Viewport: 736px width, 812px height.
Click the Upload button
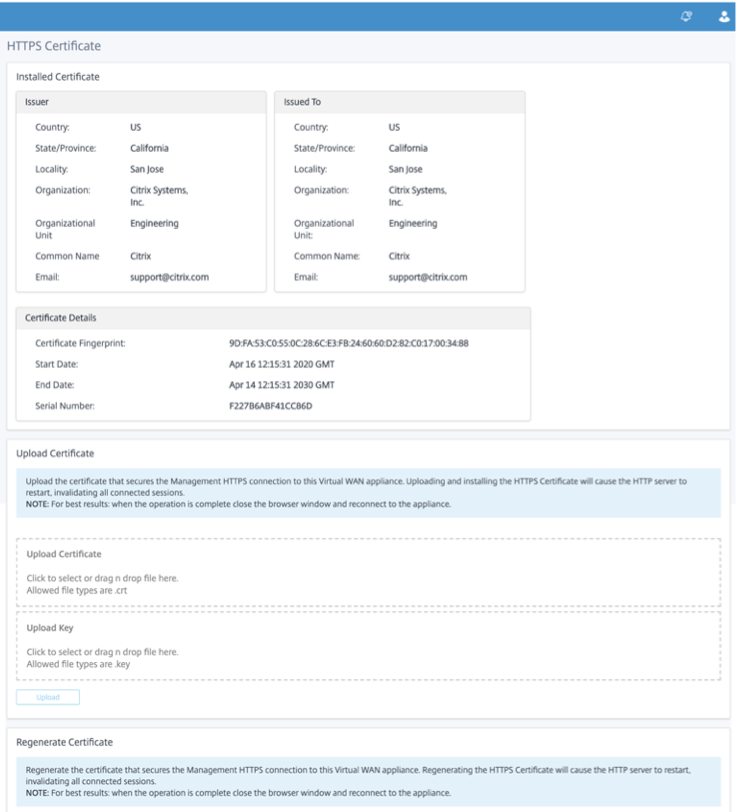coord(48,697)
